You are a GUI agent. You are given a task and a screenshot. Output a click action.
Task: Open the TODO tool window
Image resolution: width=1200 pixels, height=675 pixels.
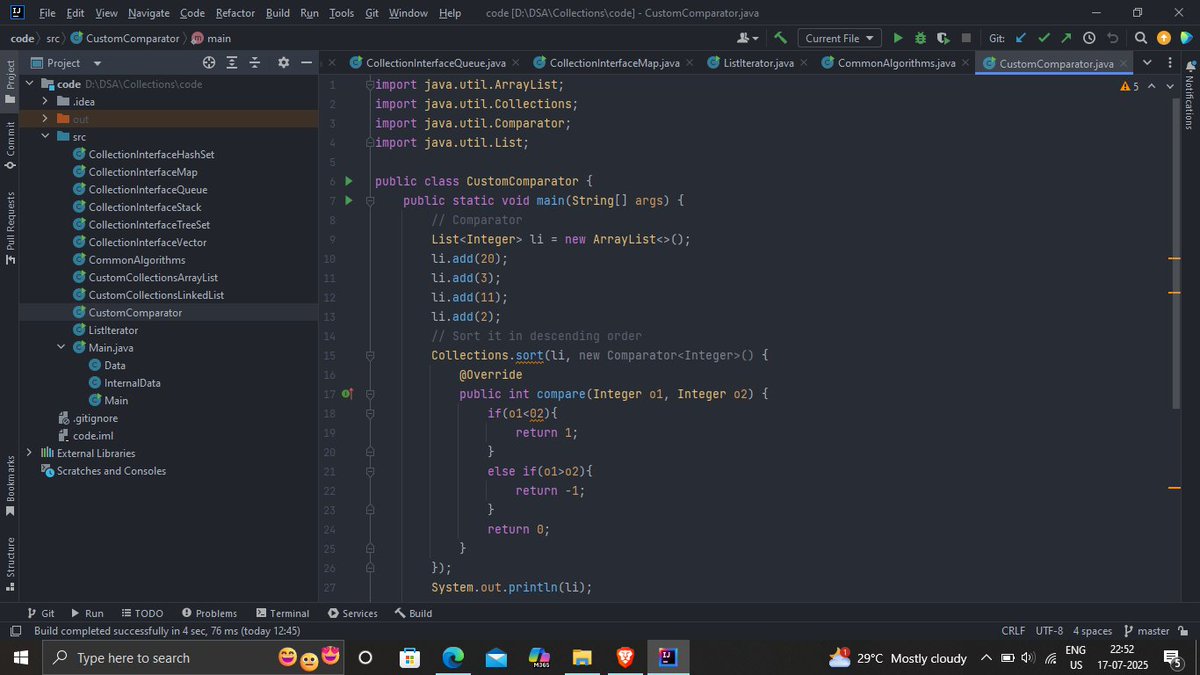tap(142, 613)
